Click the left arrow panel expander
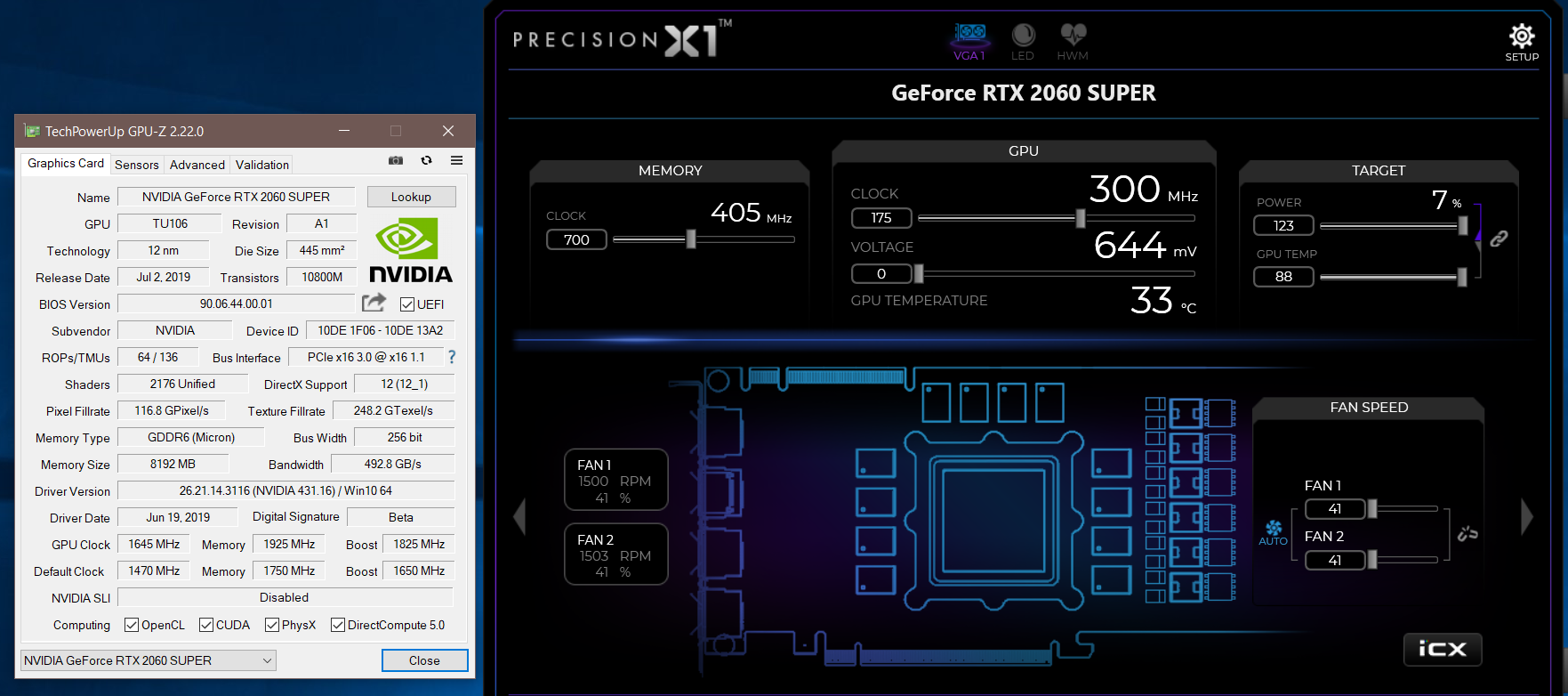 pyautogui.click(x=520, y=516)
